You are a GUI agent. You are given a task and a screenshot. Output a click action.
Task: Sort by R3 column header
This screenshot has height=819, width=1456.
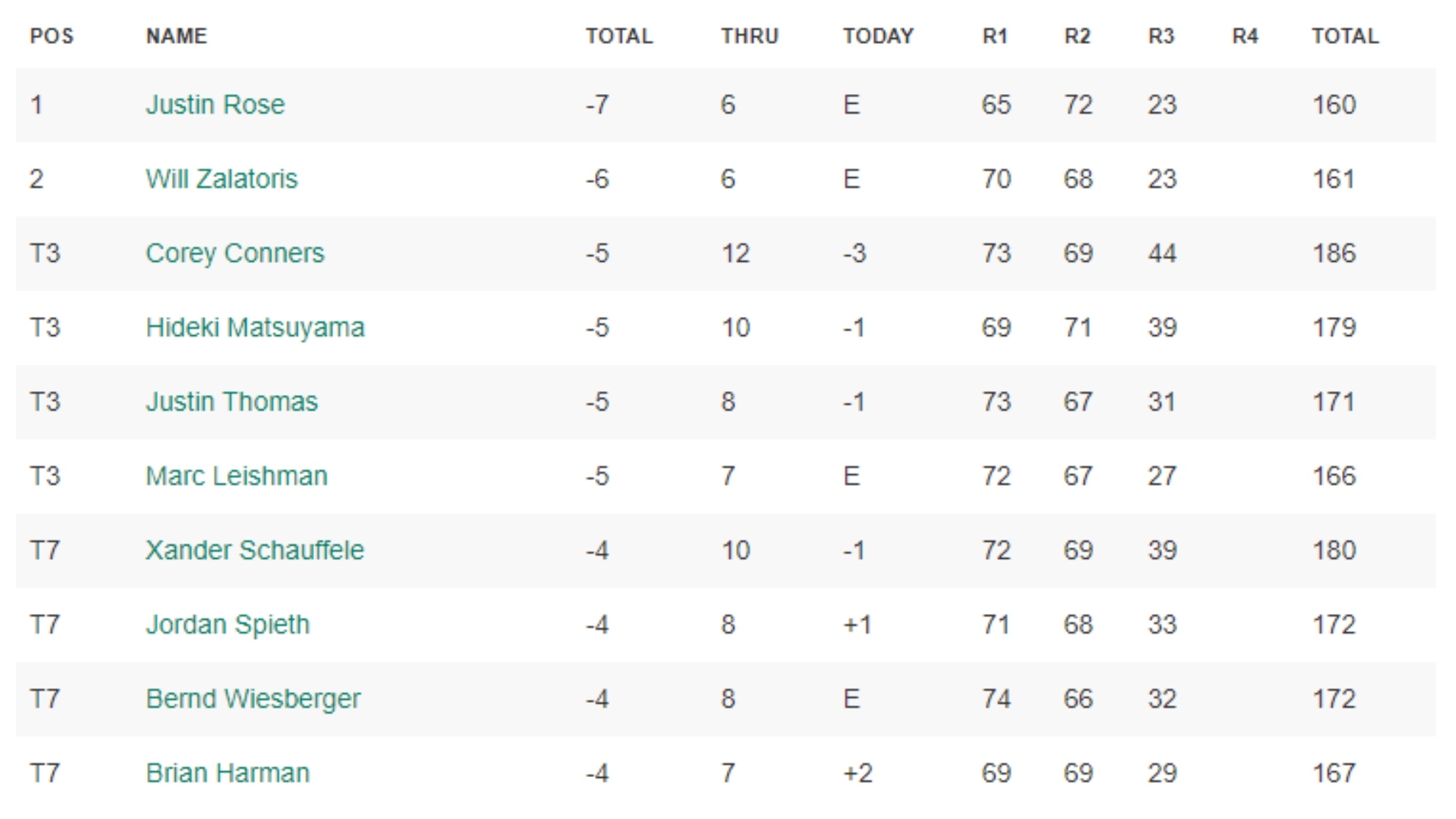tap(1161, 36)
